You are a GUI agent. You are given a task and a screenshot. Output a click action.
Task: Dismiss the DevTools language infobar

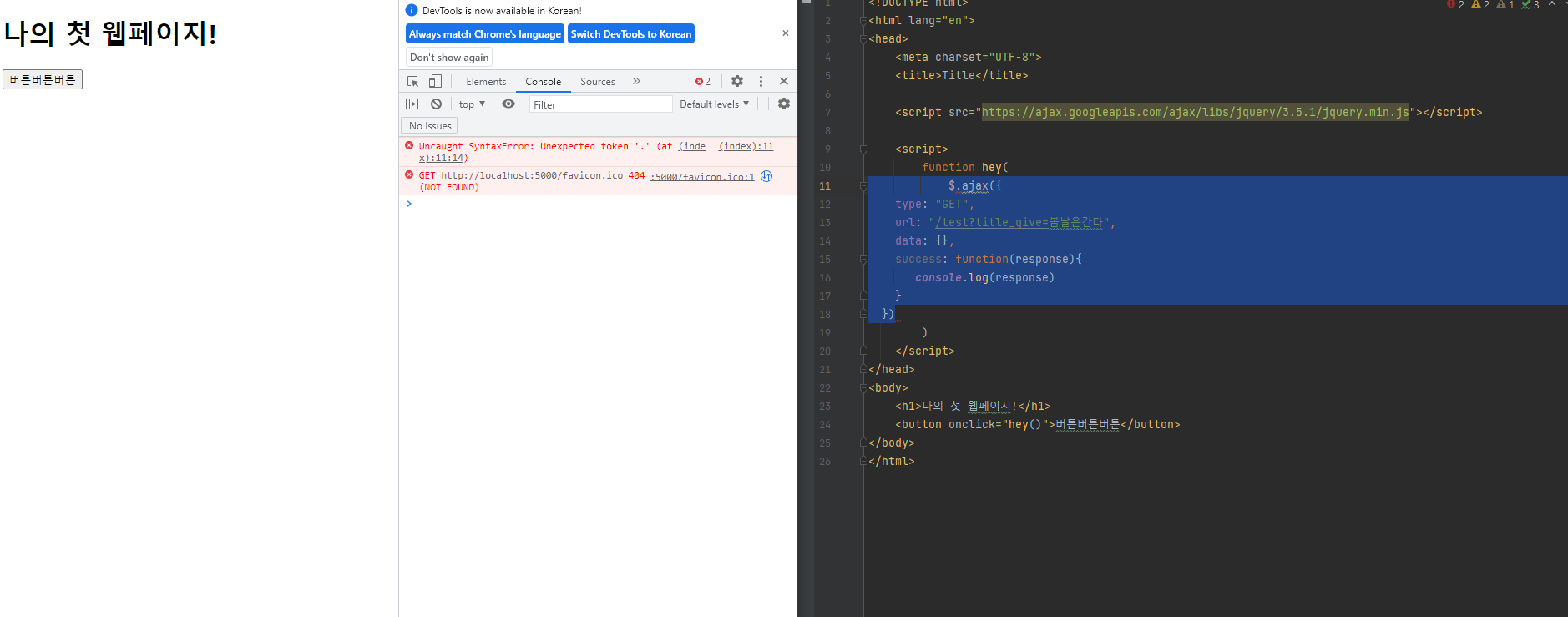click(x=786, y=33)
